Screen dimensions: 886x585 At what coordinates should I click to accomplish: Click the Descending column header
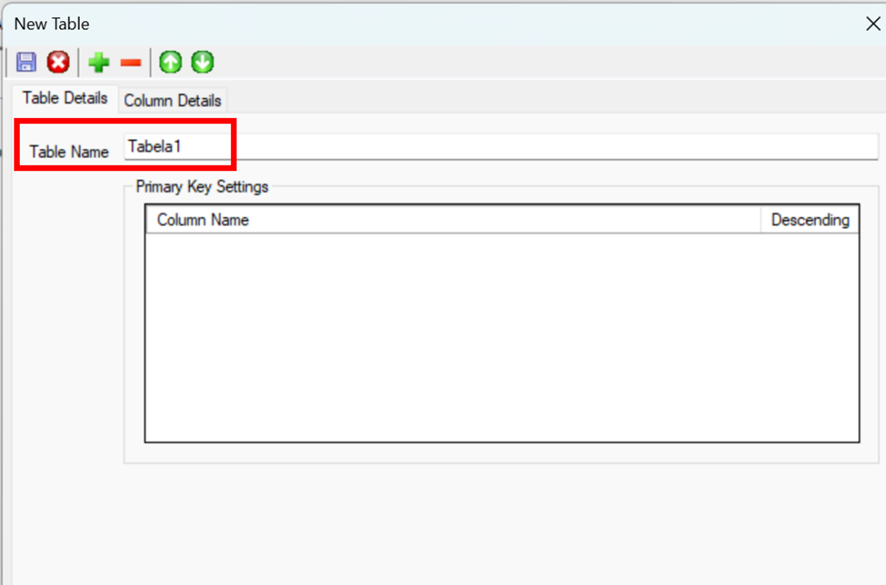810,220
